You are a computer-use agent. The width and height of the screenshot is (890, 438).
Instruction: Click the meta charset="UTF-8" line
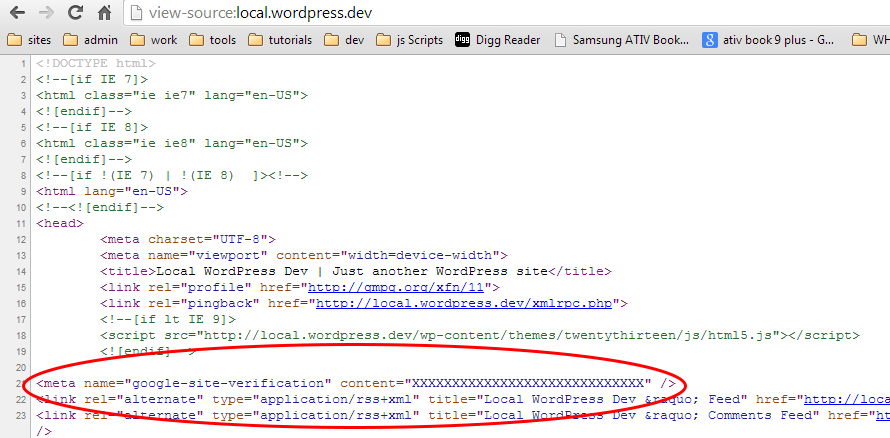[188, 239]
